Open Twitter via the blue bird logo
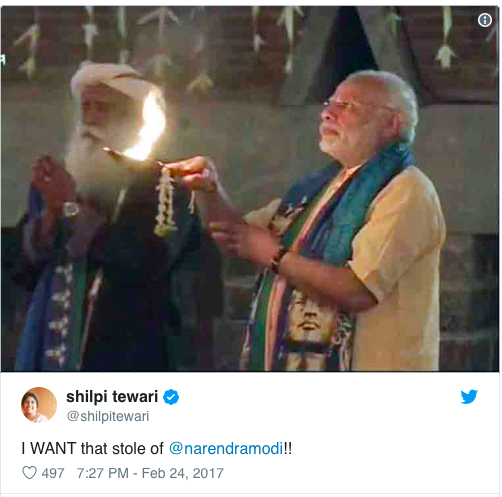Image resolution: width=502 pixels, height=497 pixels. pos(469,396)
